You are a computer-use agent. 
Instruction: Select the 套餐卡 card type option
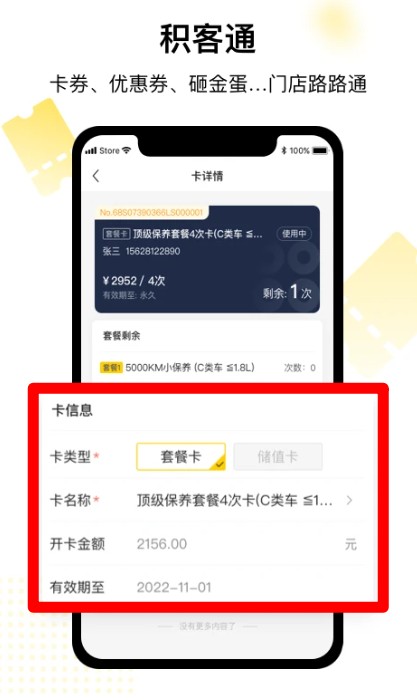[x=181, y=456]
